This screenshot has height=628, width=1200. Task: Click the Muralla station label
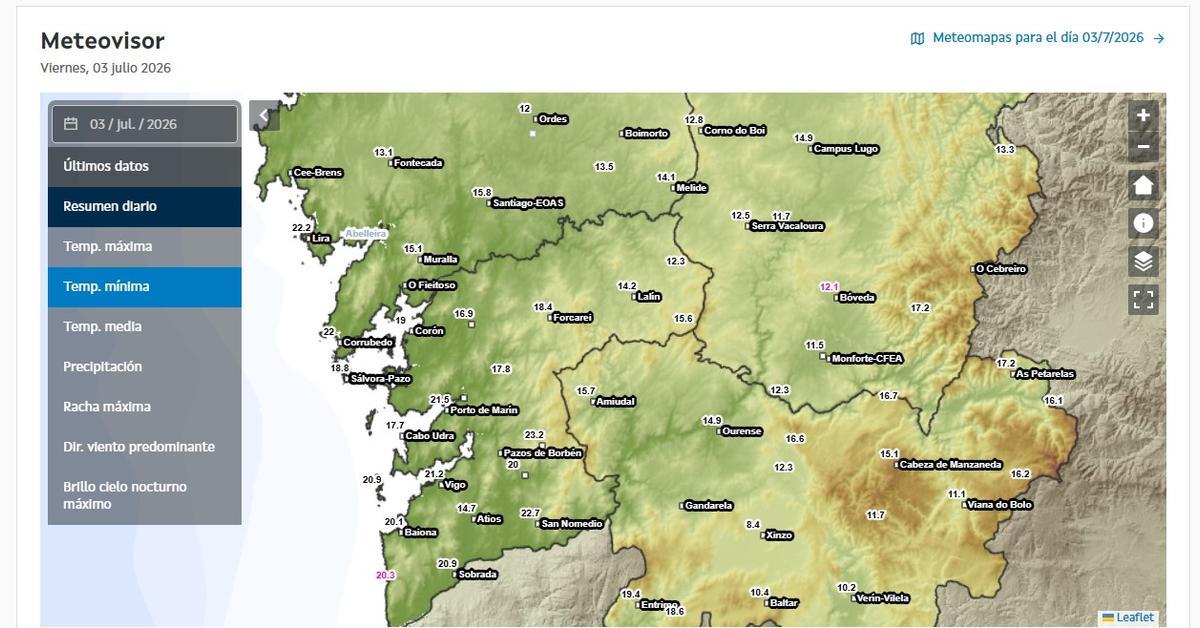(x=440, y=259)
